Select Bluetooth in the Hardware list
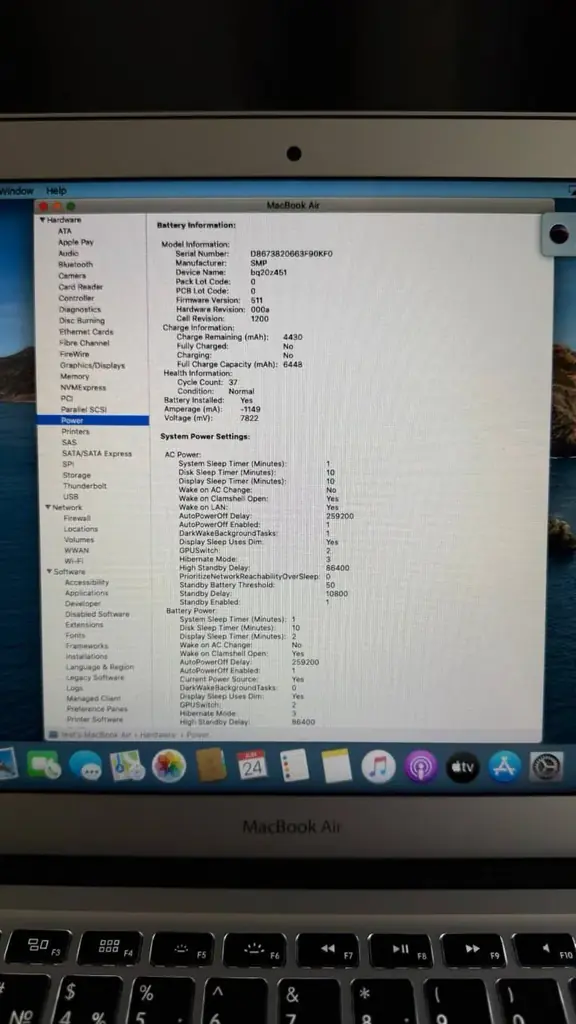This screenshot has height=1024, width=576. tap(76, 264)
